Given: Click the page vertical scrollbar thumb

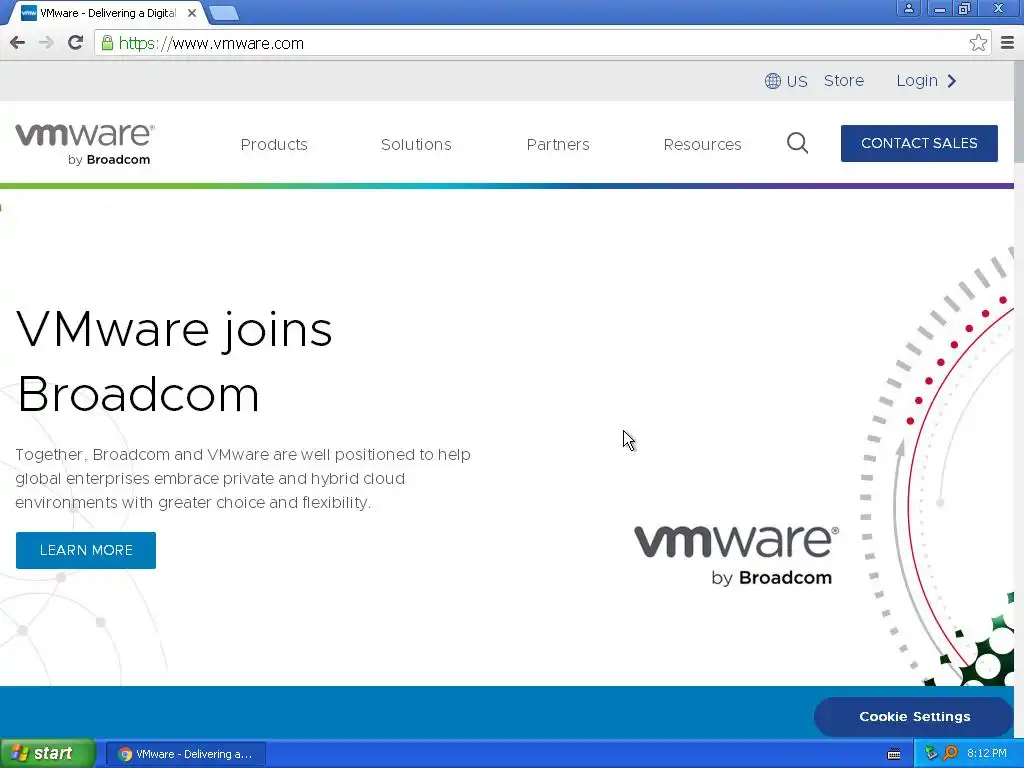Looking at the screenshot, I should pos(1019,112).
